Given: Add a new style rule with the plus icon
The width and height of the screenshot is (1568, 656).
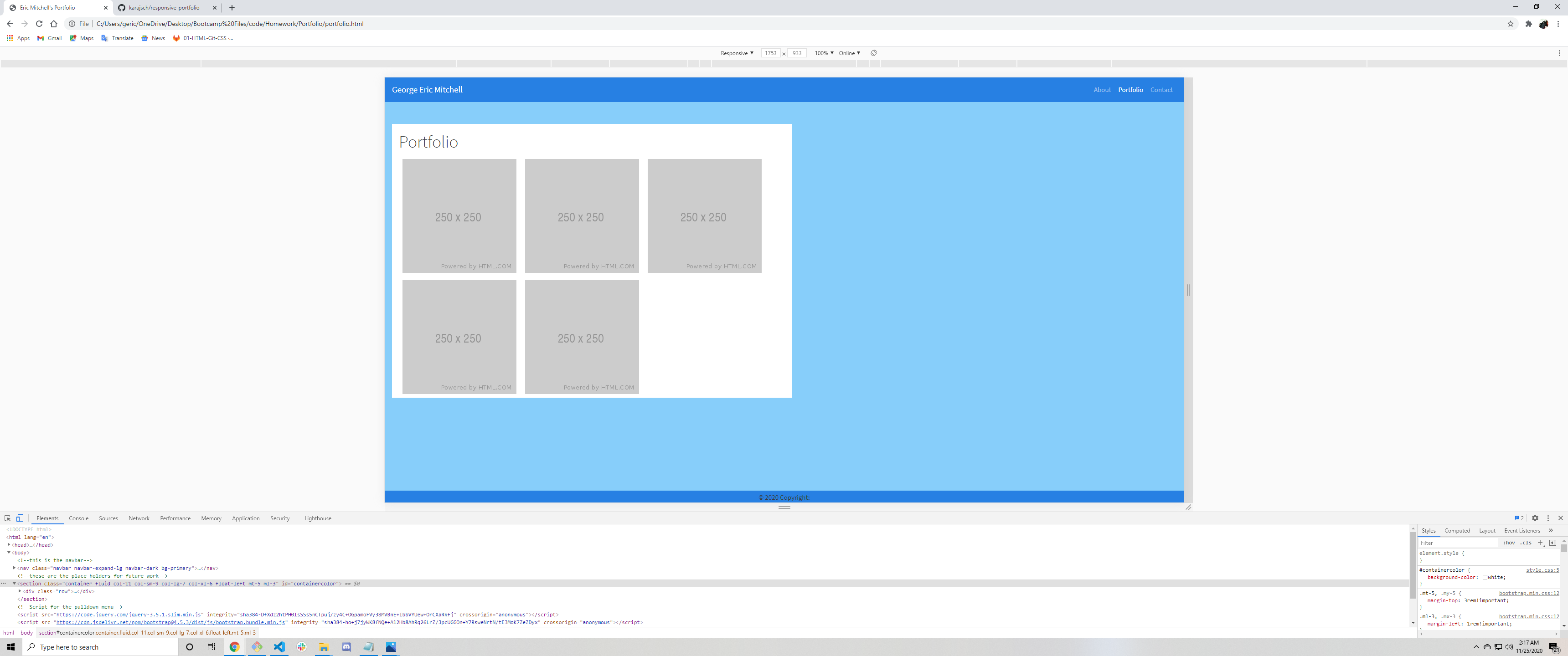Looking at the screenshot, I should coord(1540,542).
